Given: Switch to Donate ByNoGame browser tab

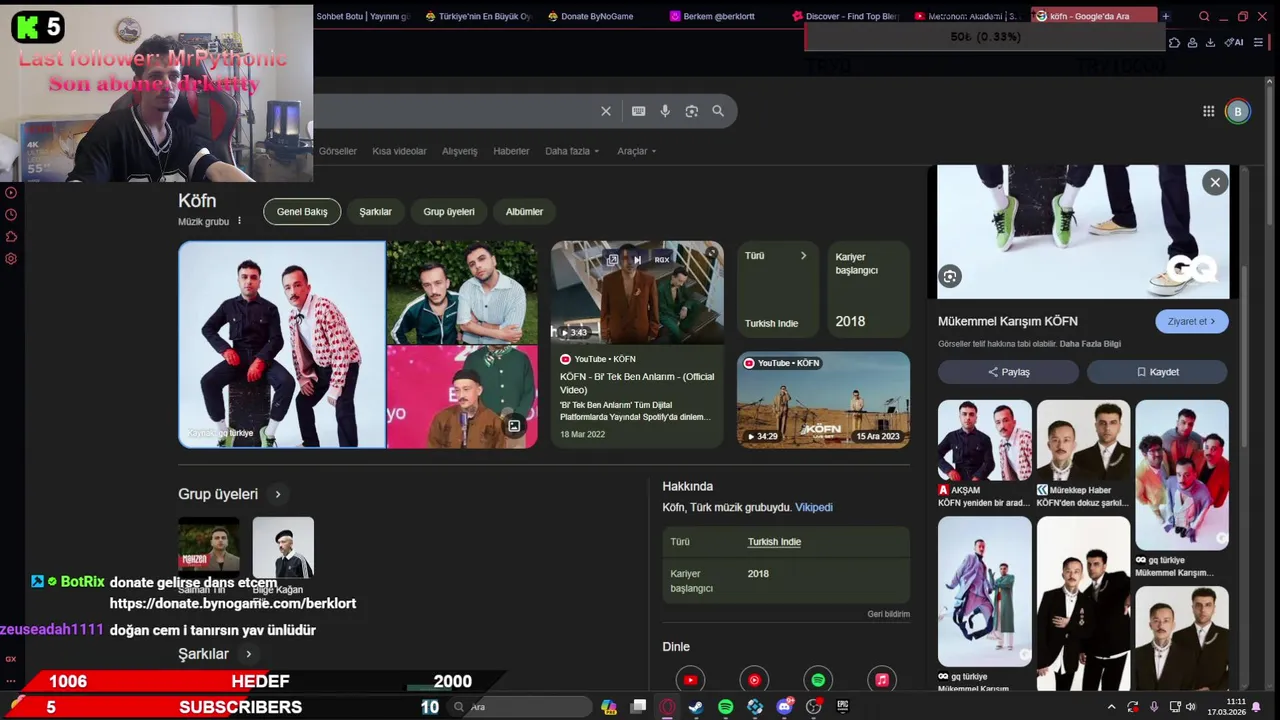Looking at the screenshot, I should tap(598, 16).
